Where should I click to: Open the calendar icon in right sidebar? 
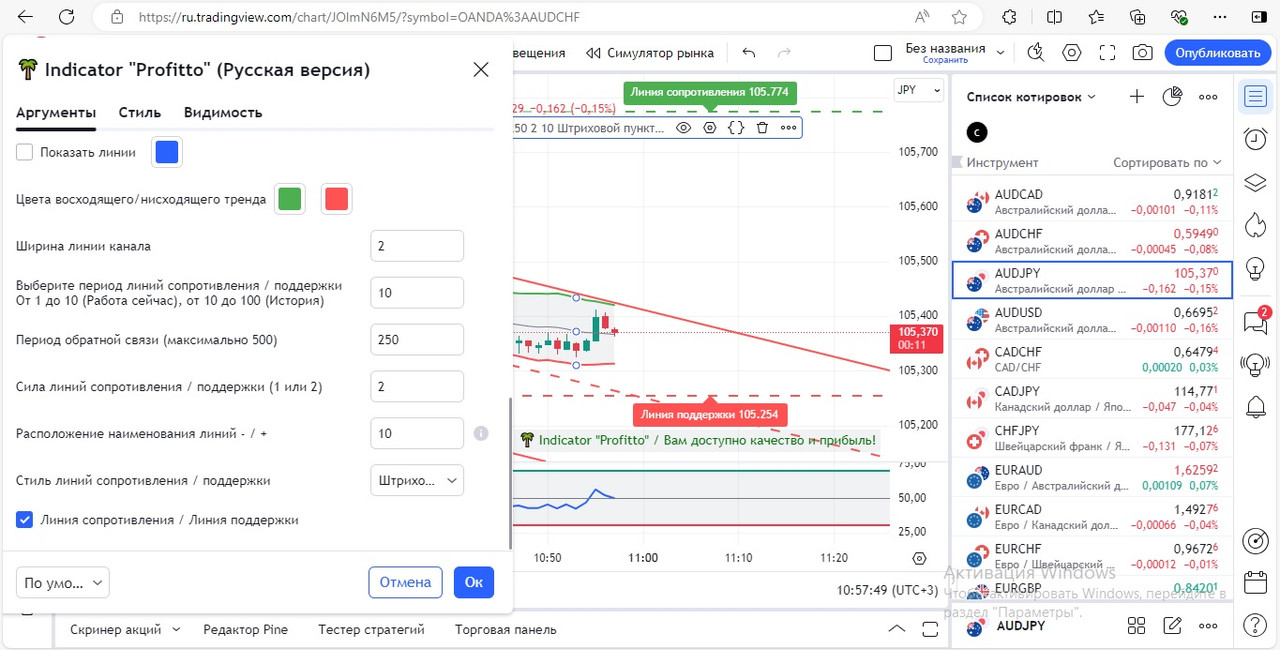[1255, 583]
